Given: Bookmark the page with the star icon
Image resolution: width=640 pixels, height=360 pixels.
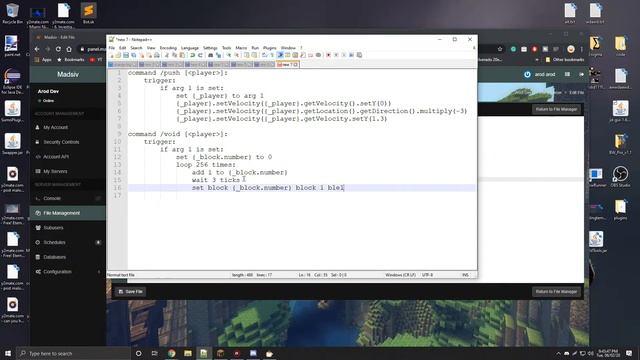Looking at the screenshot, I should click(500, 49).
